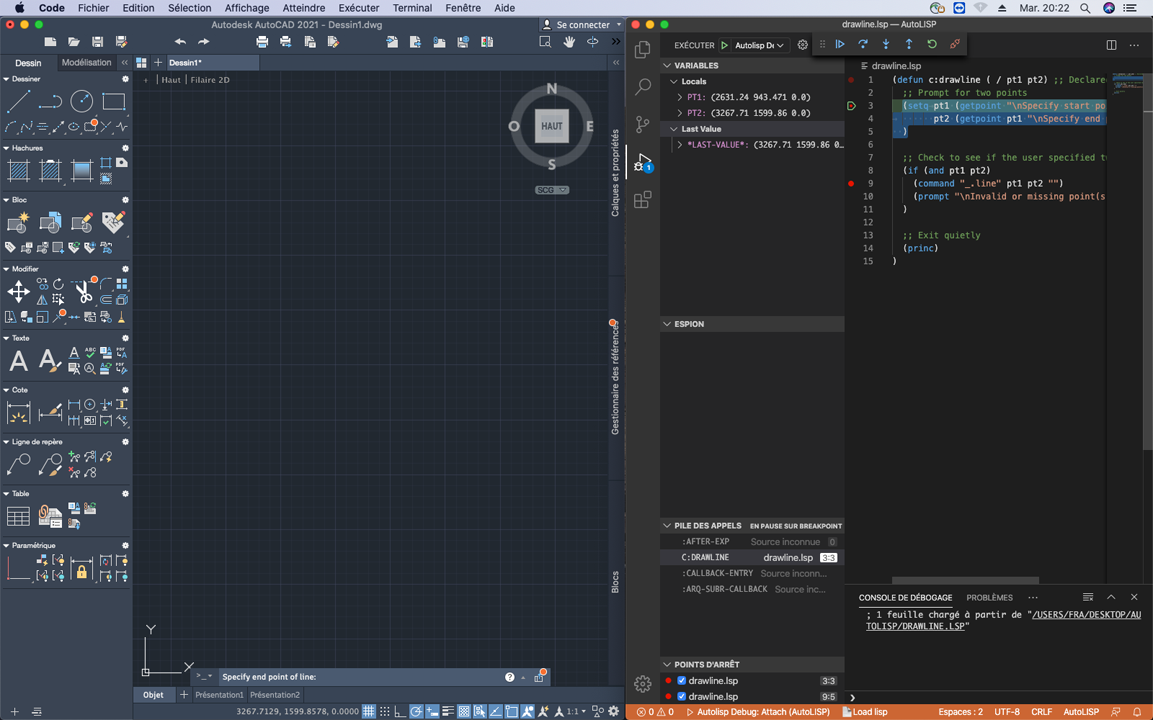Select the Circle tool in Dessiner panel
The image size is (1153, 720).
tap(82, 101)
